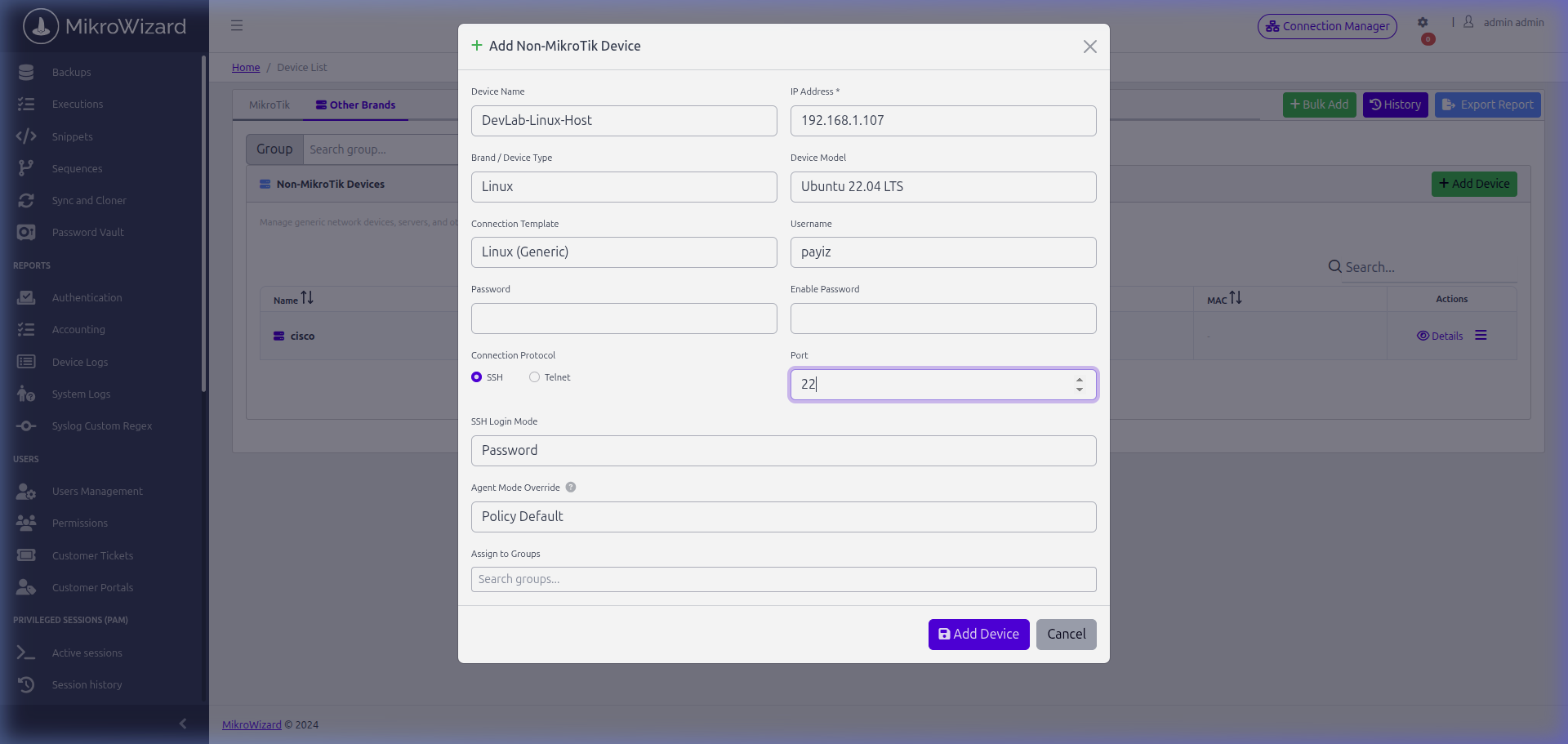Focus Enable Password input field
This screenshot has width=1568, height=744.
[x=943, y=319]
